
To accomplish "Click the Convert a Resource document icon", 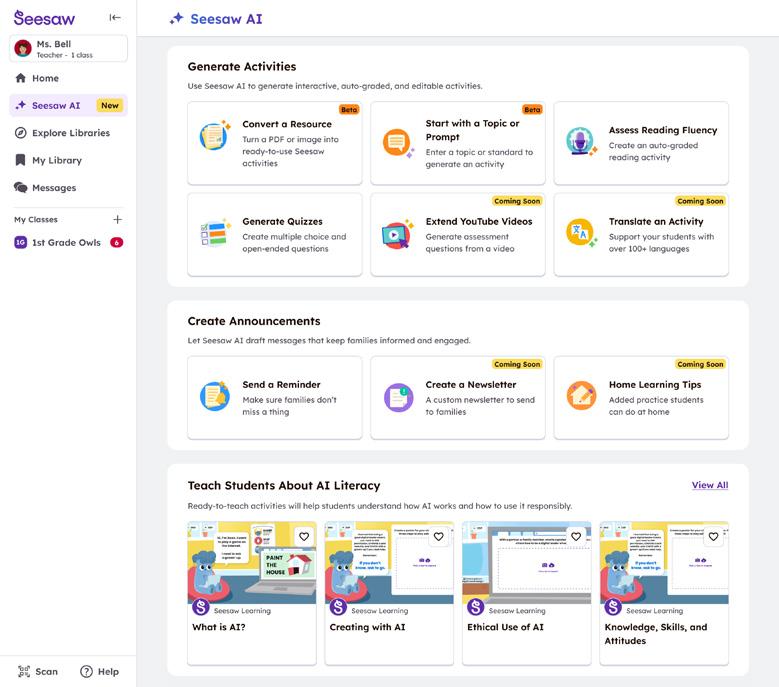I will coord(215,136).
